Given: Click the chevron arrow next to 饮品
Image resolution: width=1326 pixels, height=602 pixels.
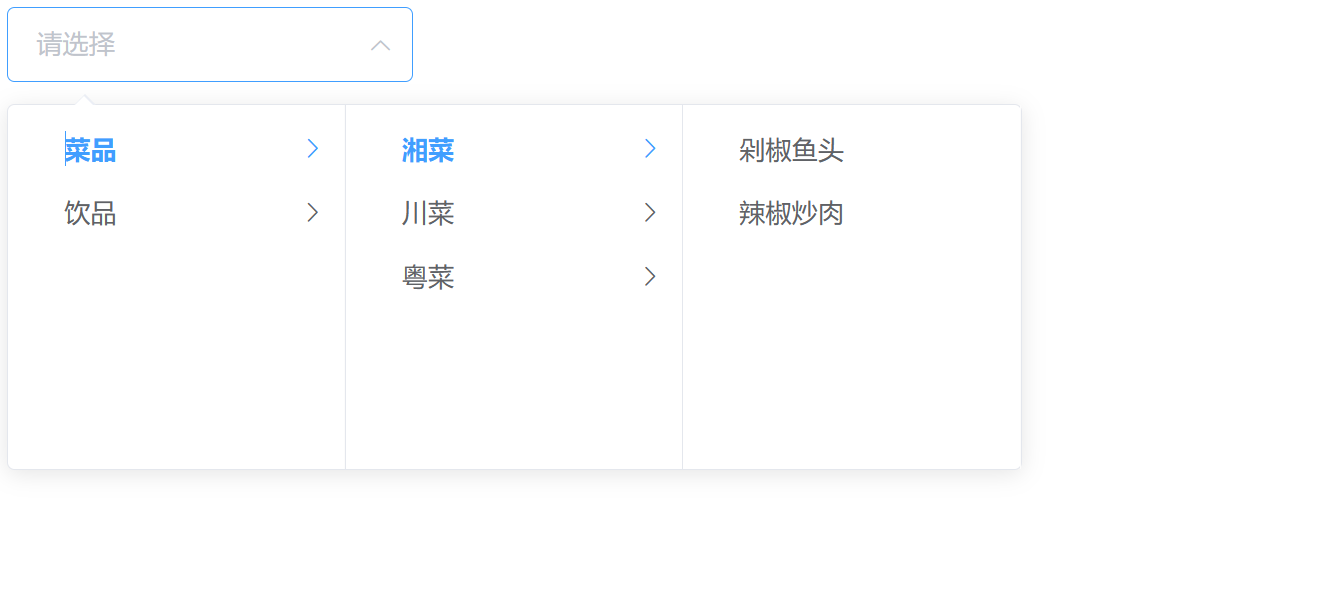Looking at the screenshot, I should point(312,212).
